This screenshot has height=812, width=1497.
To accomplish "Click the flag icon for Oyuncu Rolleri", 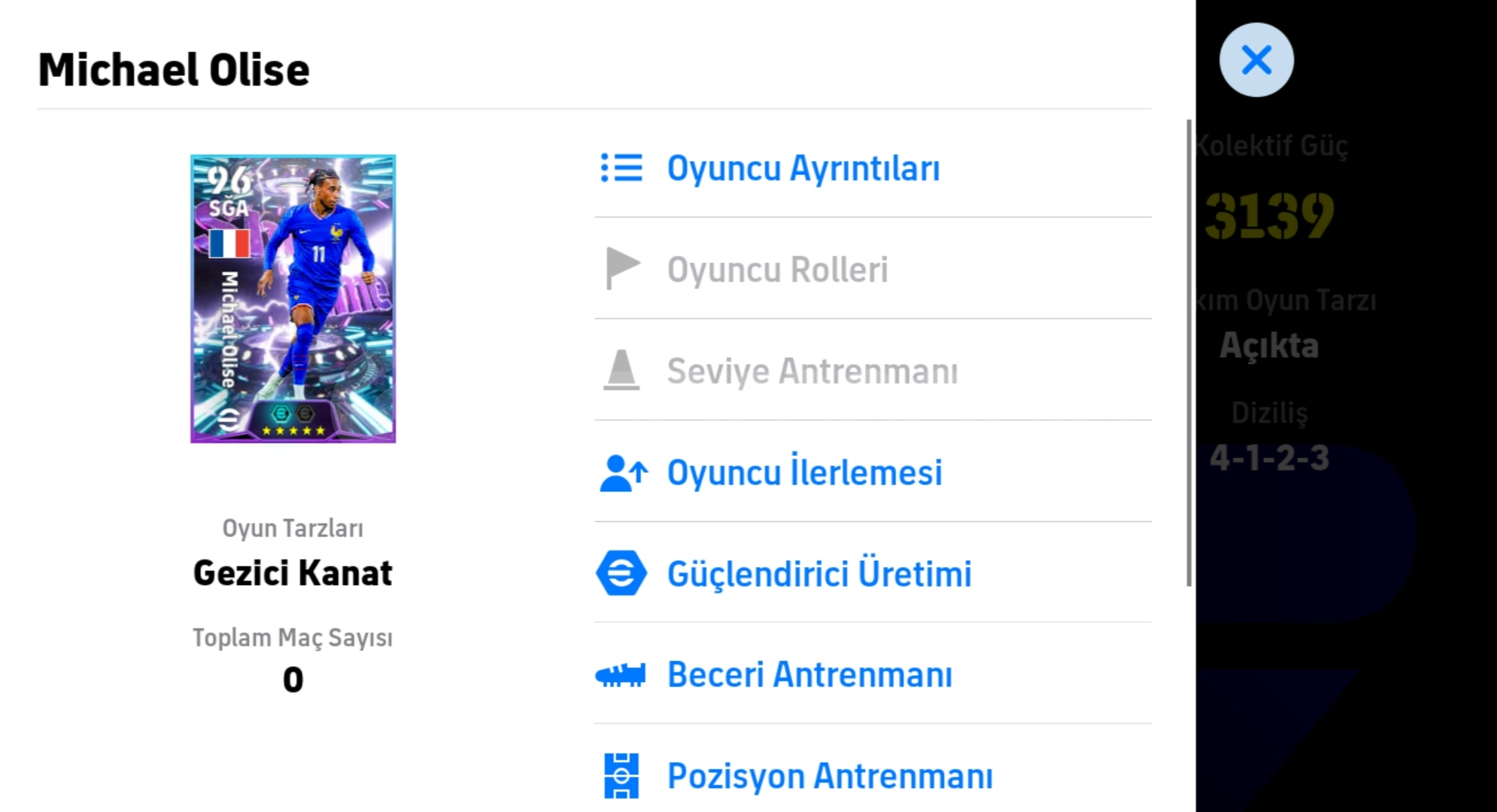I will 622,268.
